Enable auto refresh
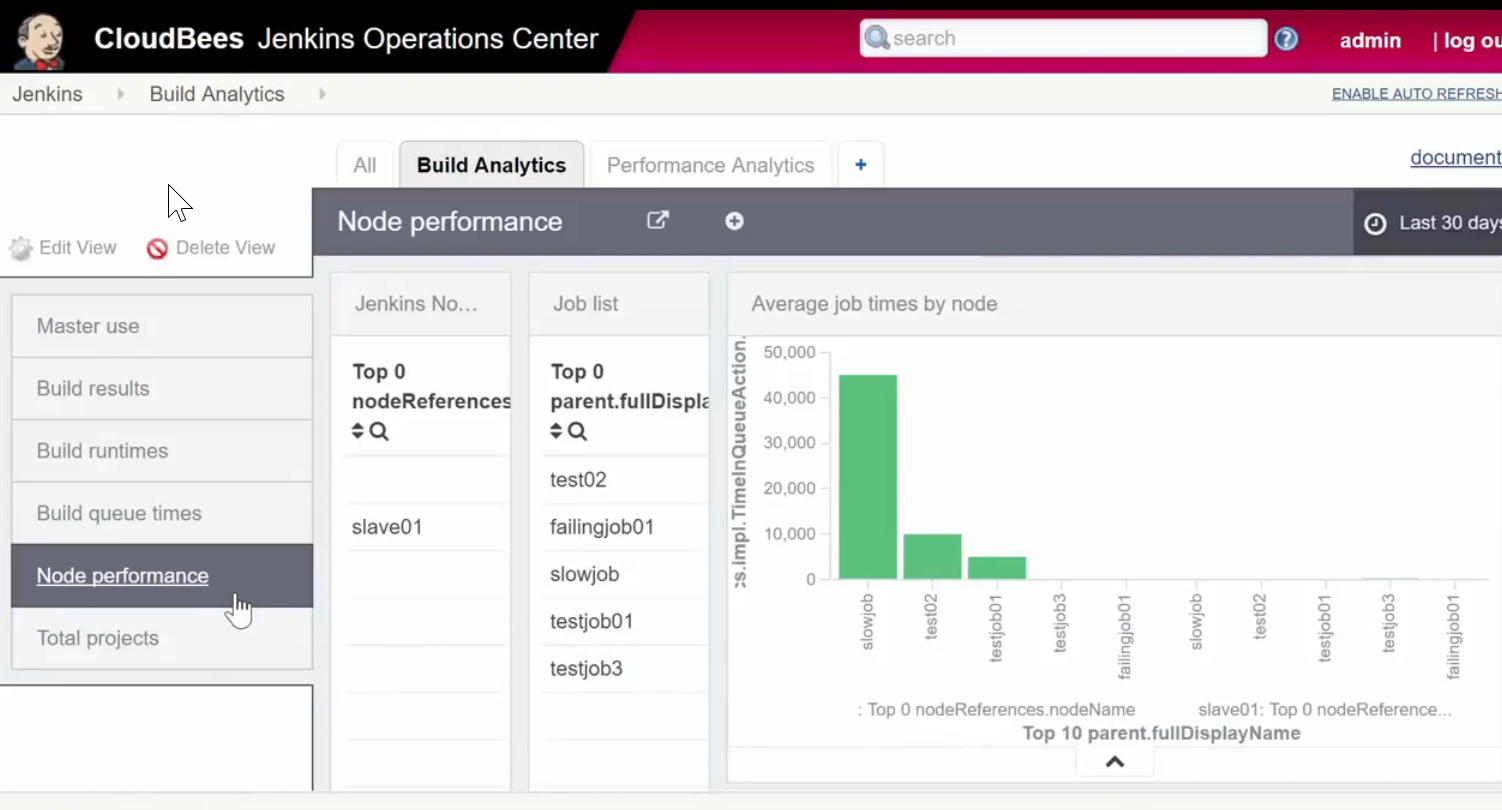This screenshot has width=1502, height=810. 1416,94
